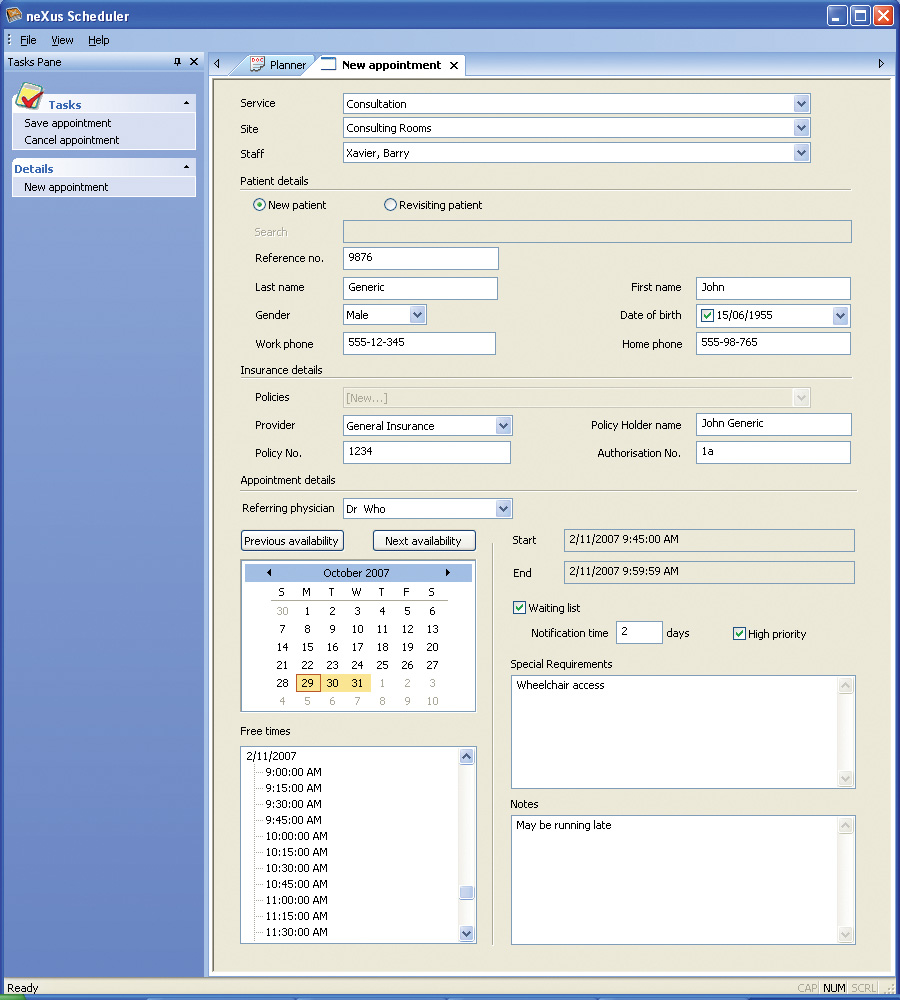Screen dimensions: 900x1000
Task: Uncheck the Waiting list checkbox
Action: point(519,607)
